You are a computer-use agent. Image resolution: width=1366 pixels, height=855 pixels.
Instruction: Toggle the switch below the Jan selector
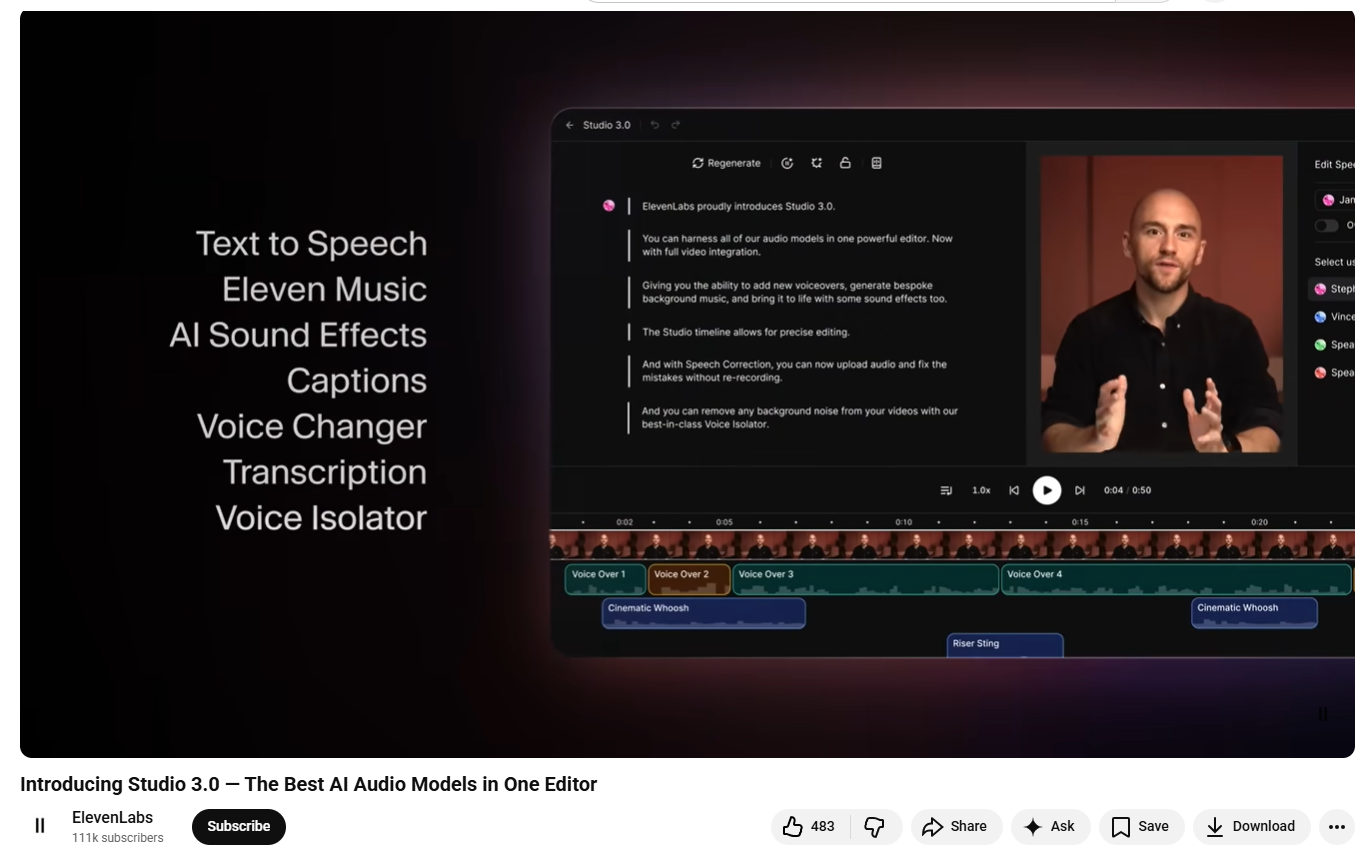pyautogui.click(x=1326, y=226)
